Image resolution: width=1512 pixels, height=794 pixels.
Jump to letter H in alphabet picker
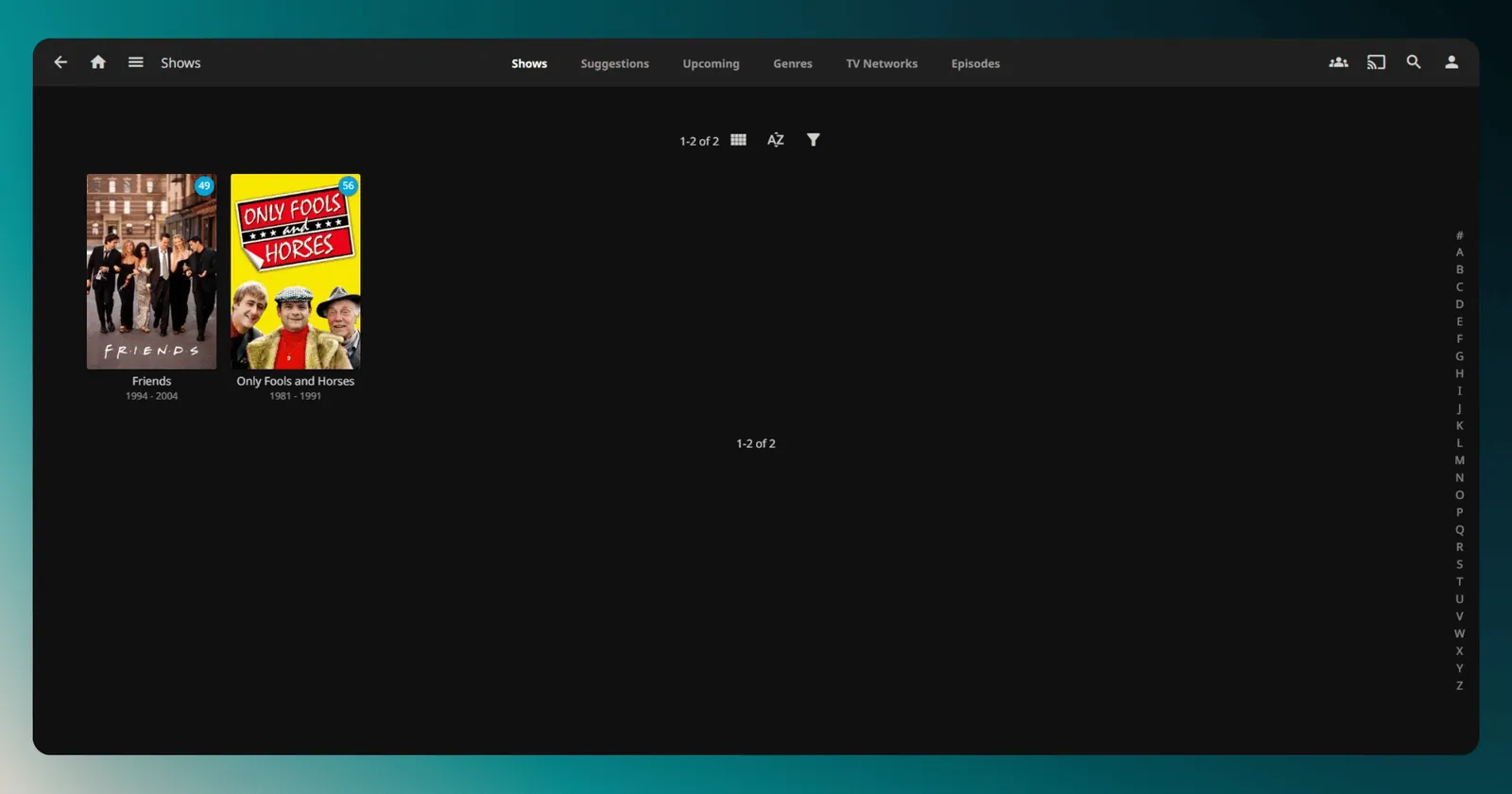[1460, 373]
